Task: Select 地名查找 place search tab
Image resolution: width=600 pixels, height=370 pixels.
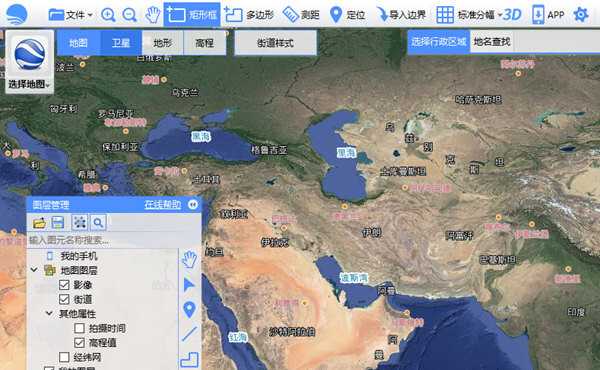Action: click(x=492, y=41)
